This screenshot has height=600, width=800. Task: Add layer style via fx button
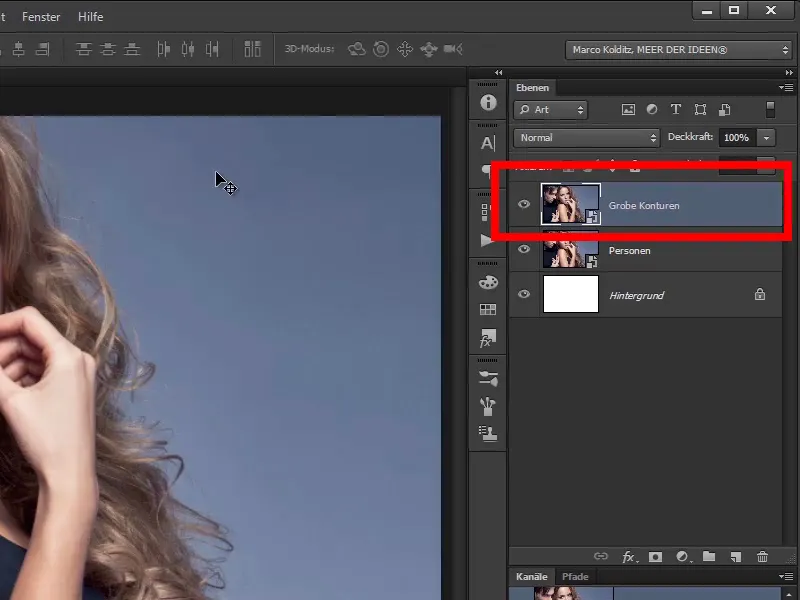click(x=630, y=557)
